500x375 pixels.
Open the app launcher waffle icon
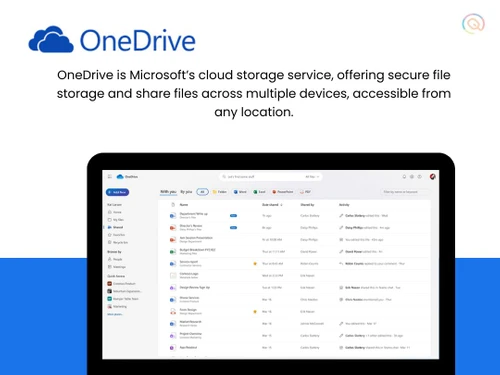(110, 176)
